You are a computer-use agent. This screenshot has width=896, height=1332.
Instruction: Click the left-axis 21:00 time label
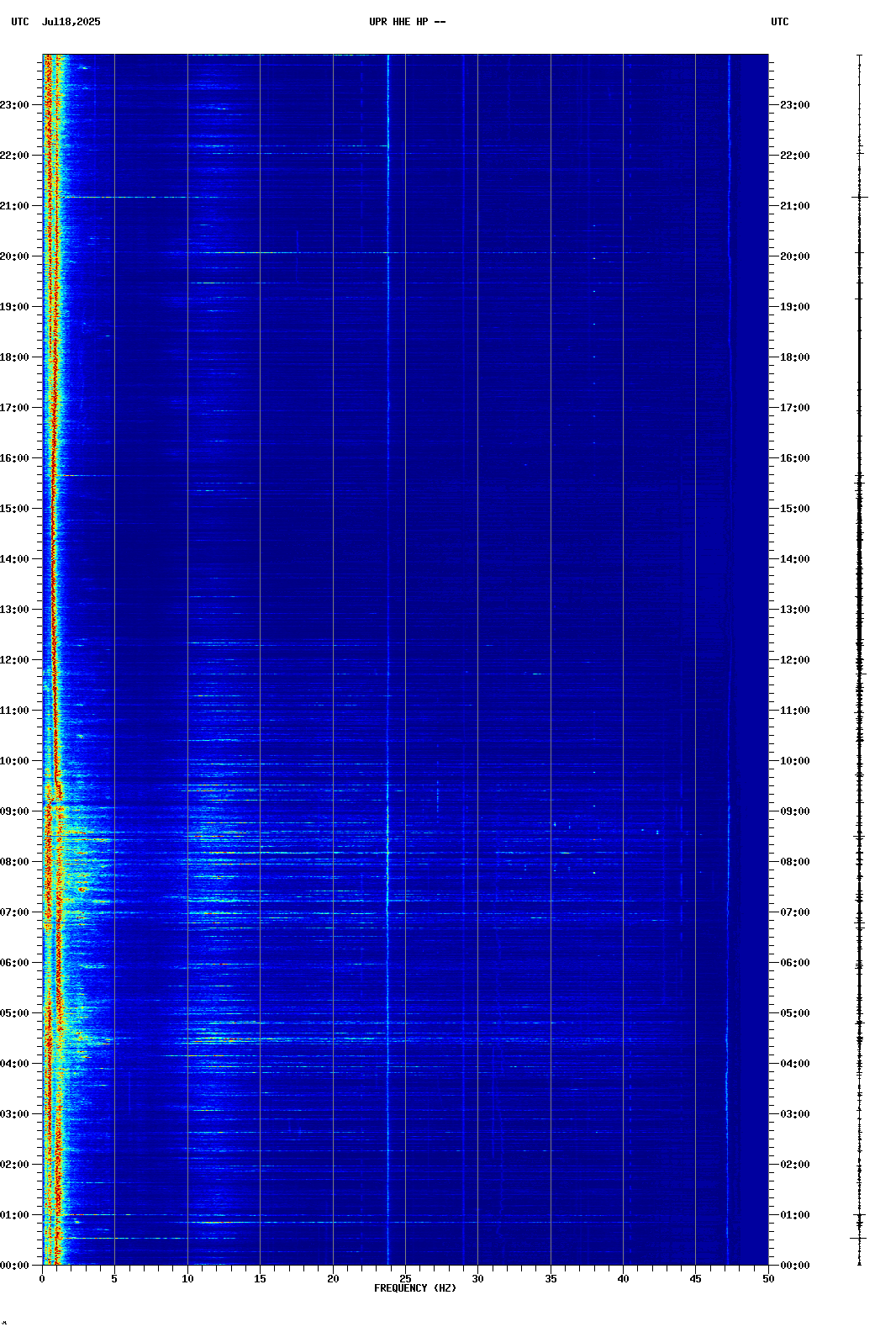[14, 206]
